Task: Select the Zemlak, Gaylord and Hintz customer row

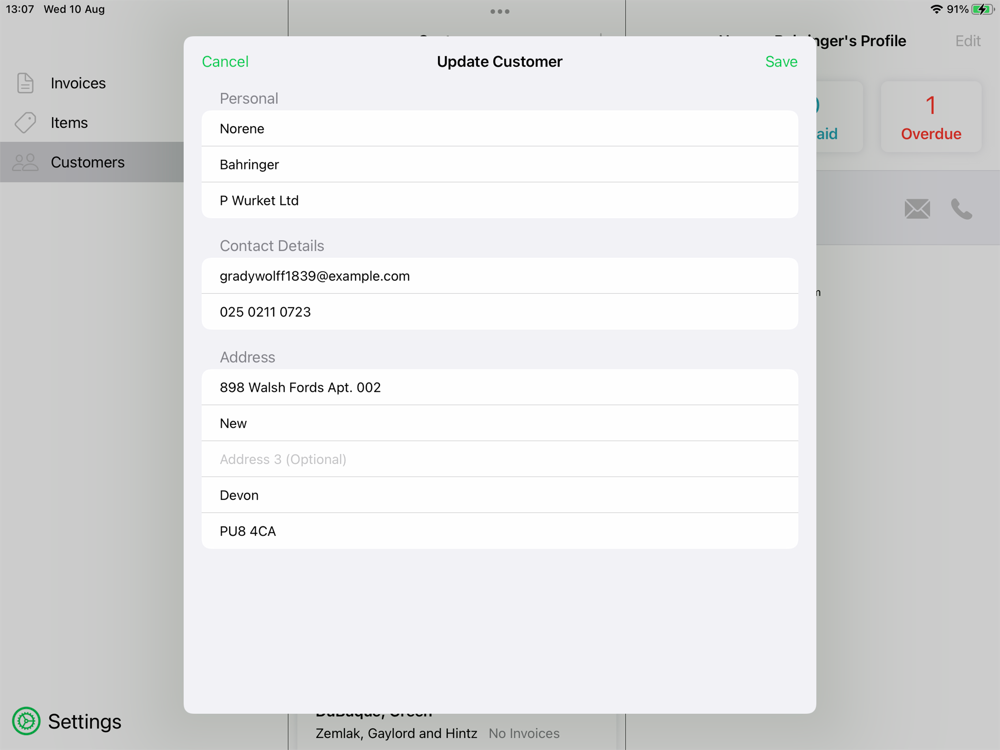Action: [x=456, y=733]
